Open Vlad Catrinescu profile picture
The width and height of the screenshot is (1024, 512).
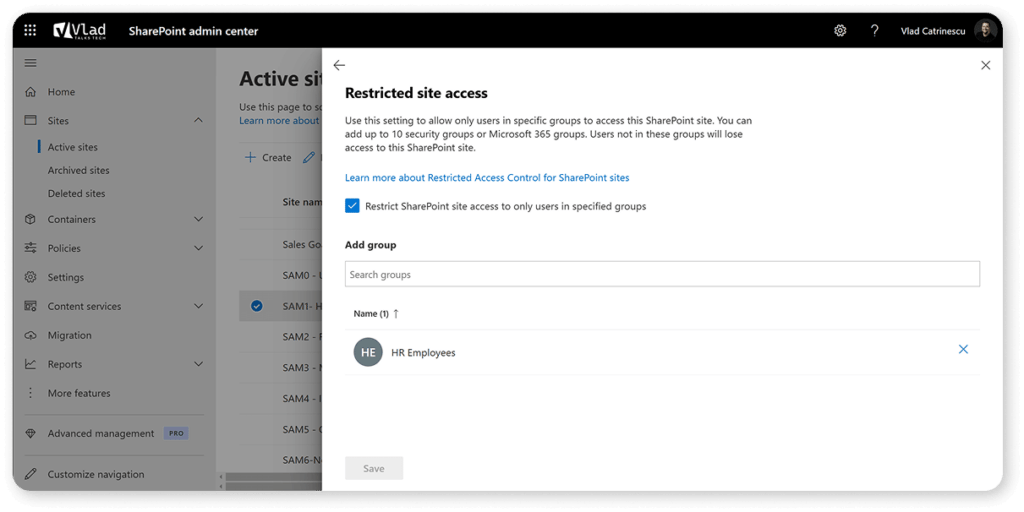[x=985, y=31]
